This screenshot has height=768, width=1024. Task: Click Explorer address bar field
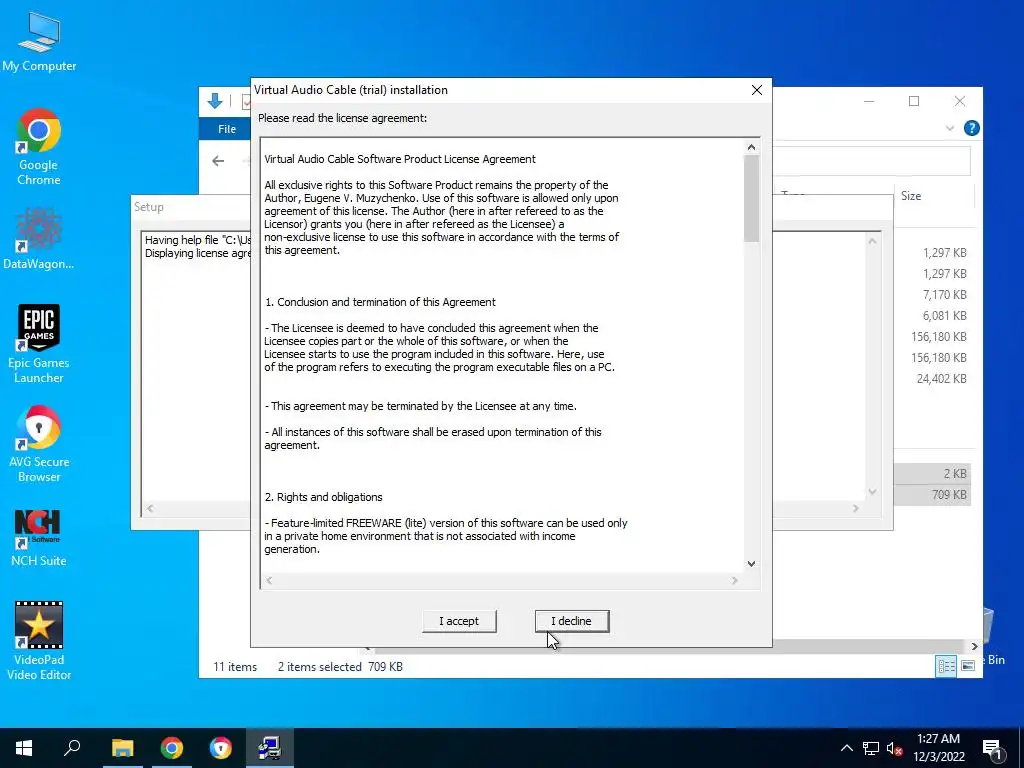tap(871, 161)
